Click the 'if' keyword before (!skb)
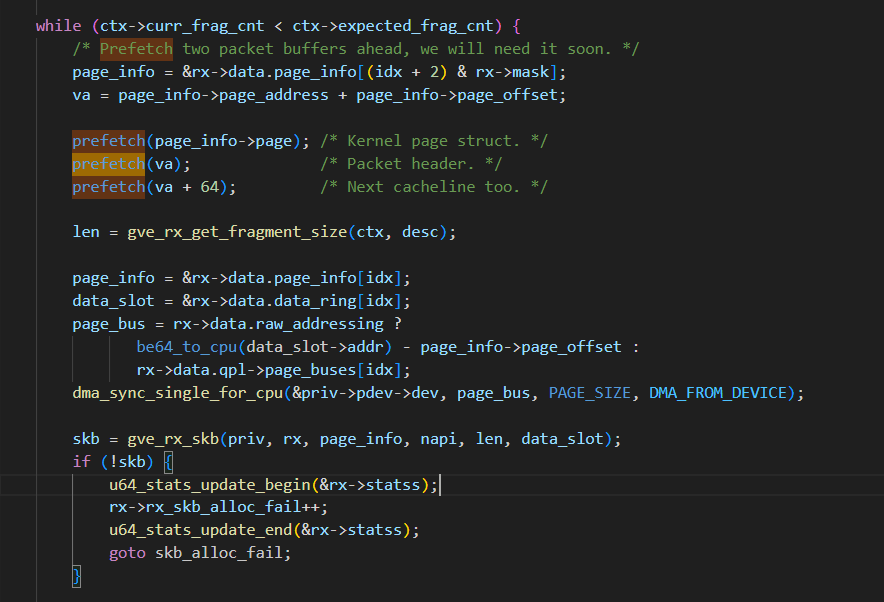Viewport: 884px width, 602px height. (x=81, y=462)
